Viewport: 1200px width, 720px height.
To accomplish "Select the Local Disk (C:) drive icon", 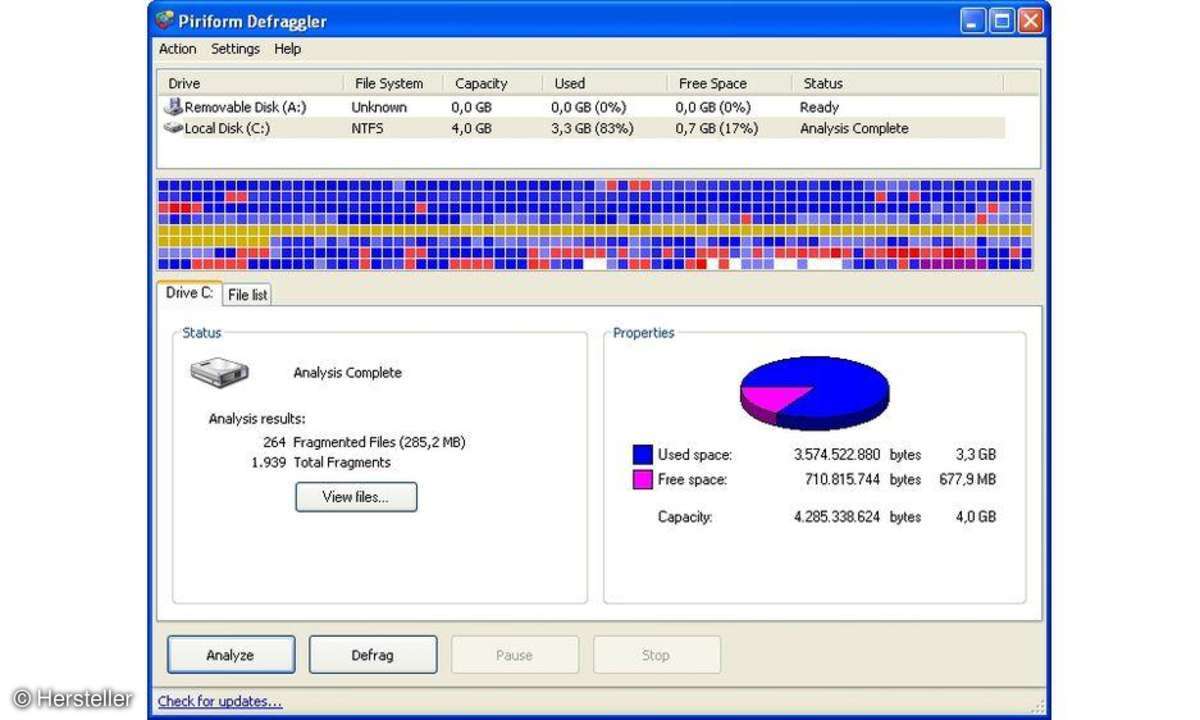I will coord(173,128).
